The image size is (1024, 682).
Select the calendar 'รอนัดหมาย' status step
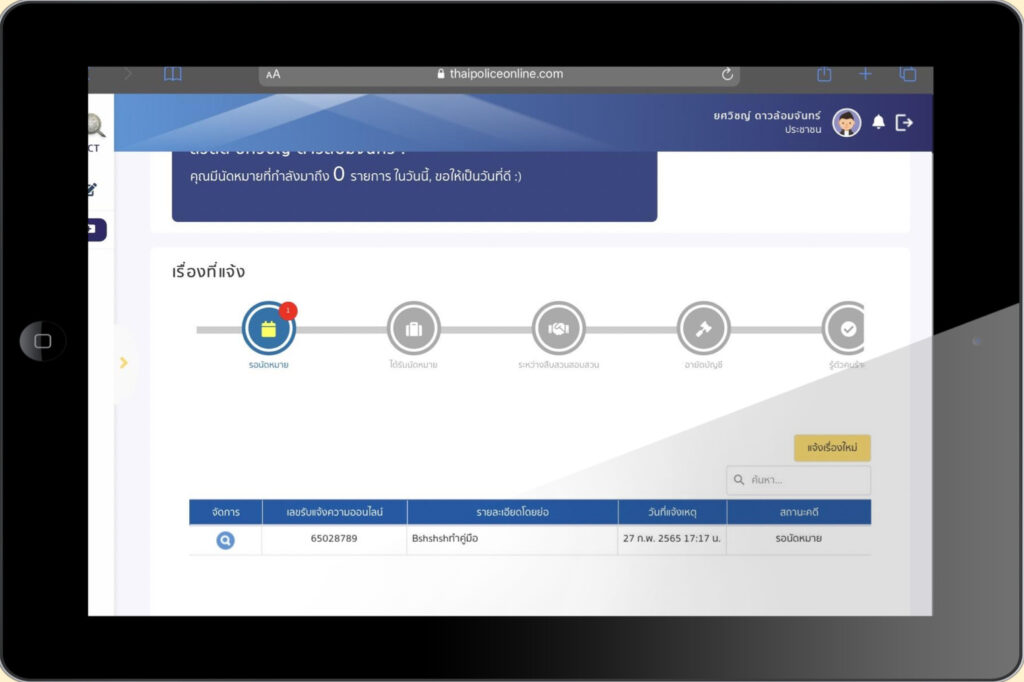(268, 328)
